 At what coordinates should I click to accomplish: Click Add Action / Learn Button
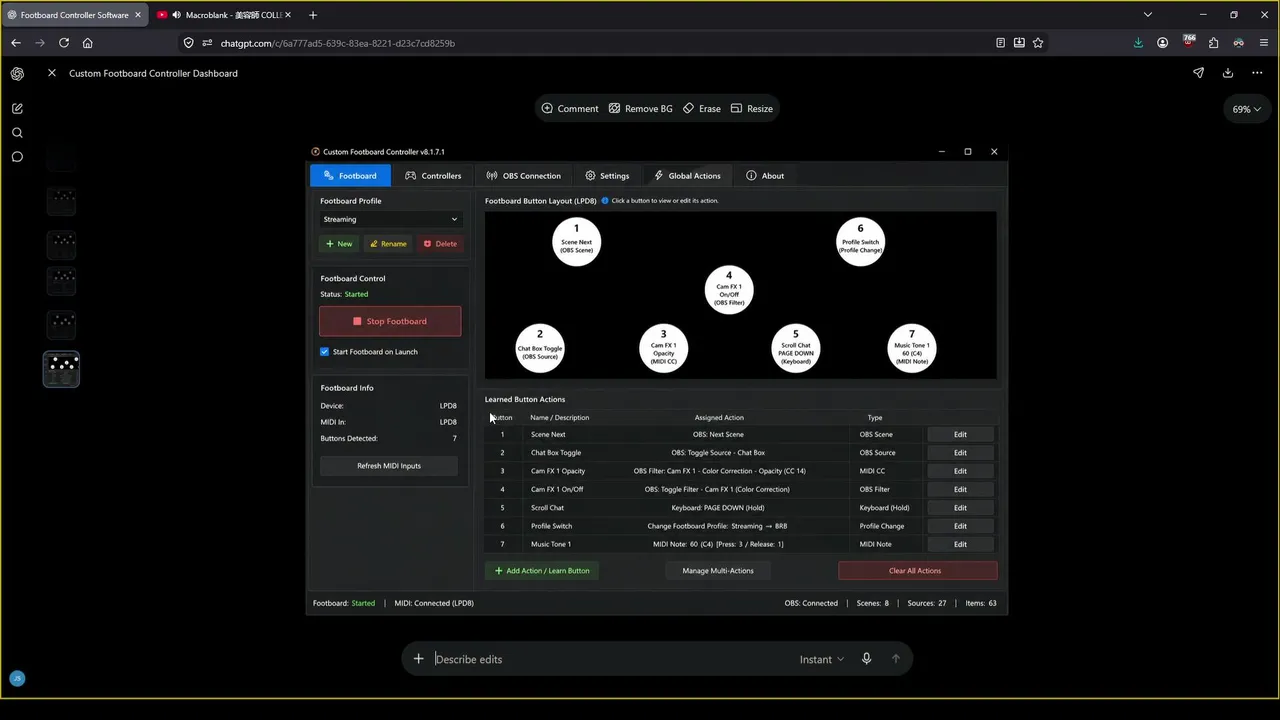coord(542,571)
